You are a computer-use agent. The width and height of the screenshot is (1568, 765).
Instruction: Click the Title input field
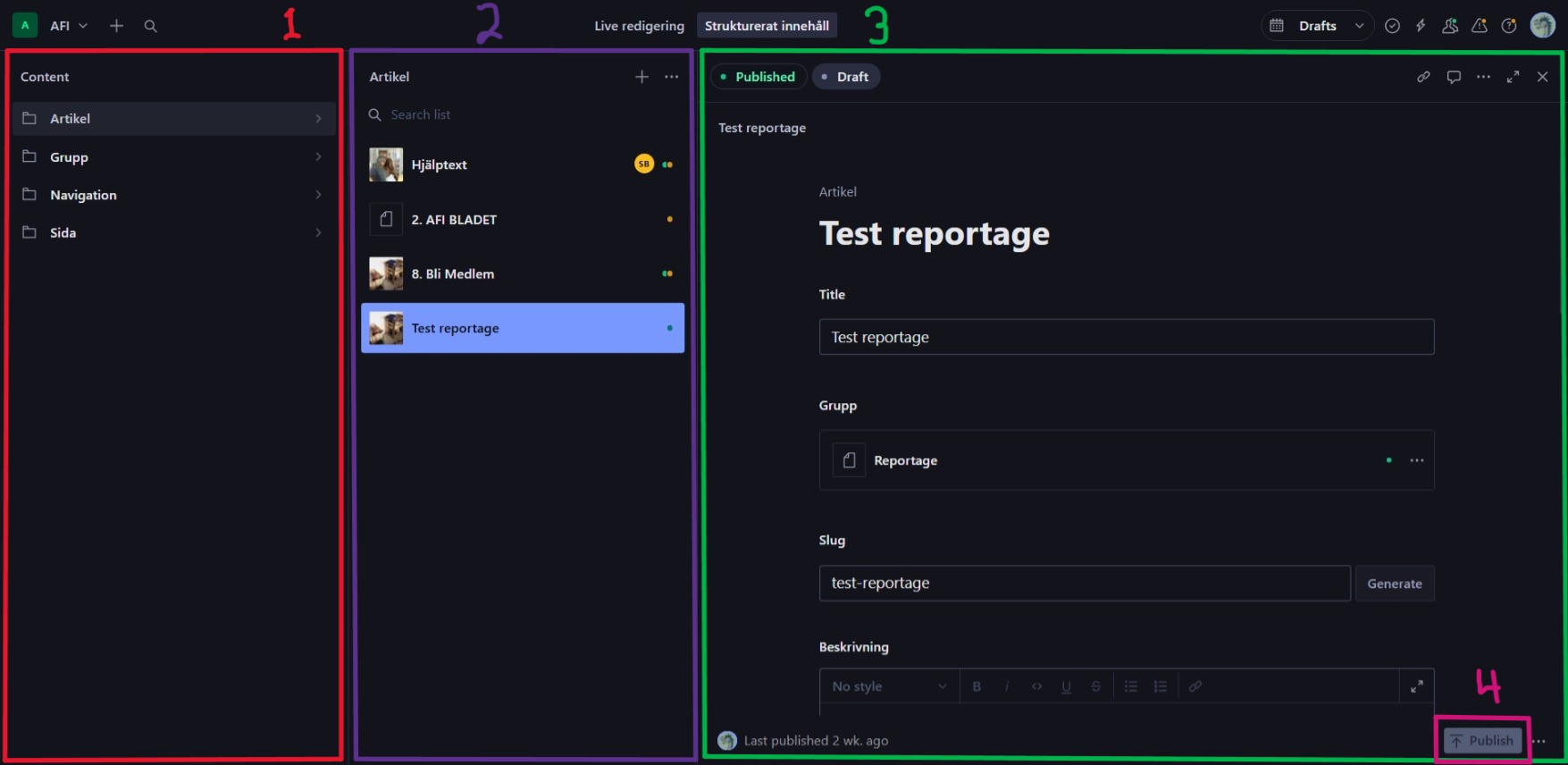1127,337
